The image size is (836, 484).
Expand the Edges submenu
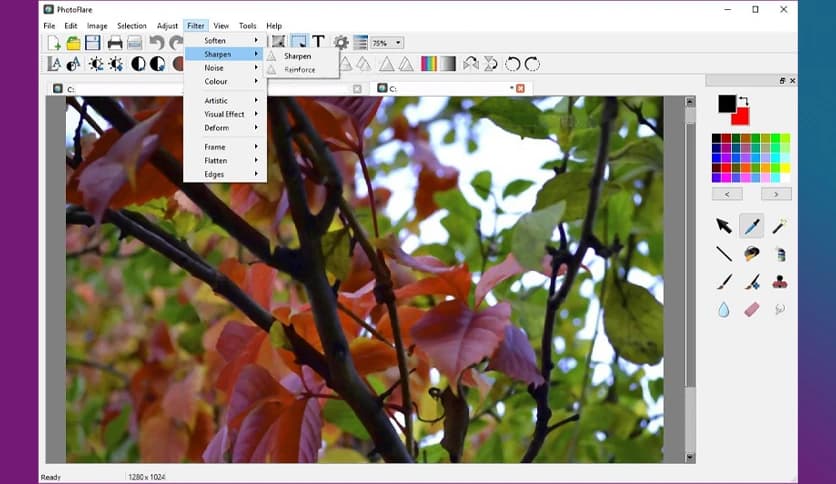pos(225,174)
